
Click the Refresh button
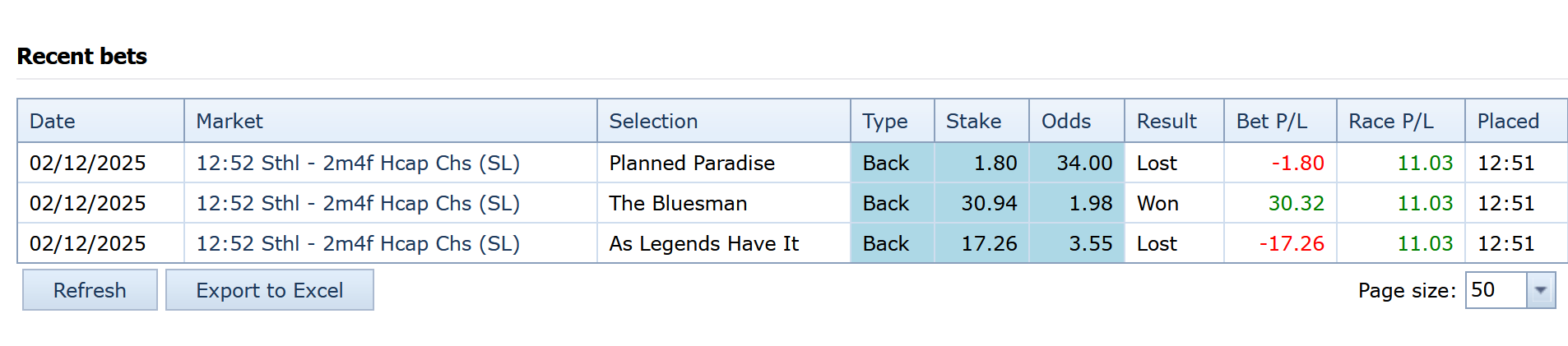90,290
